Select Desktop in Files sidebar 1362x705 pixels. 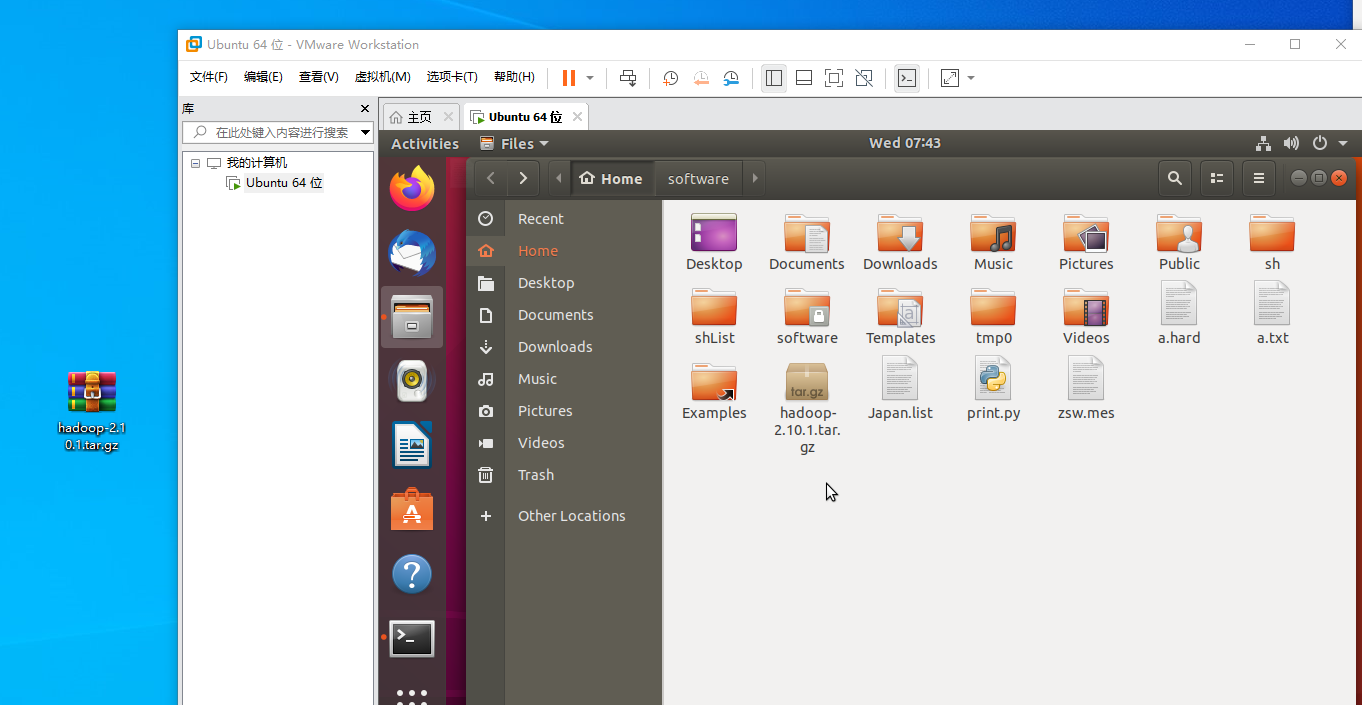pos(564,283)
